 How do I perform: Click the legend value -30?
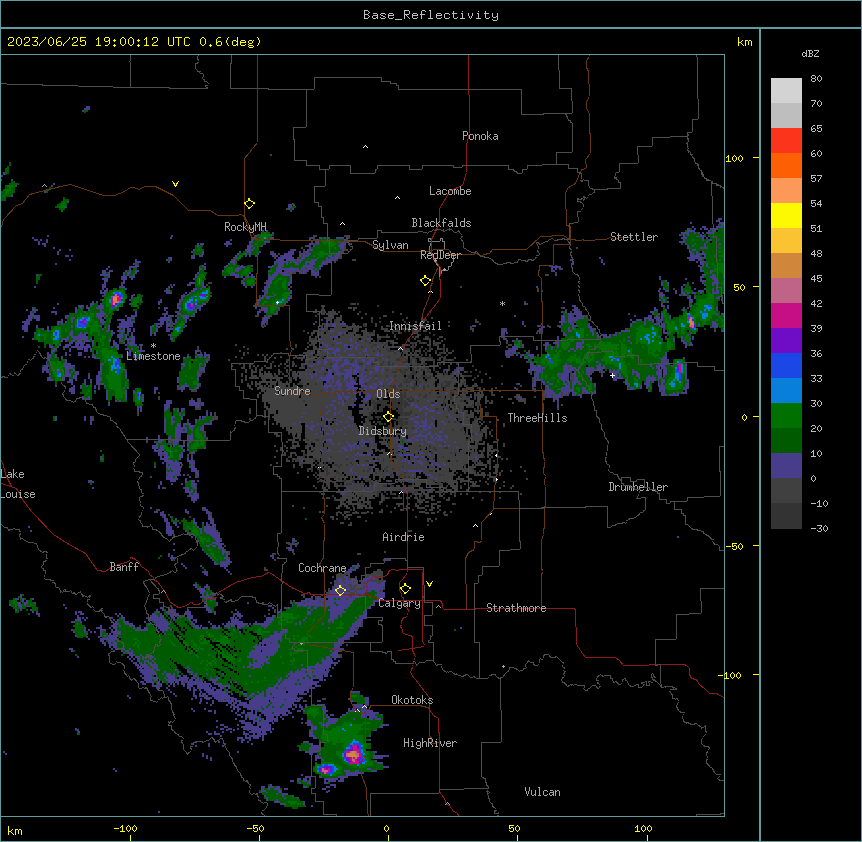(x=819, y=528)
